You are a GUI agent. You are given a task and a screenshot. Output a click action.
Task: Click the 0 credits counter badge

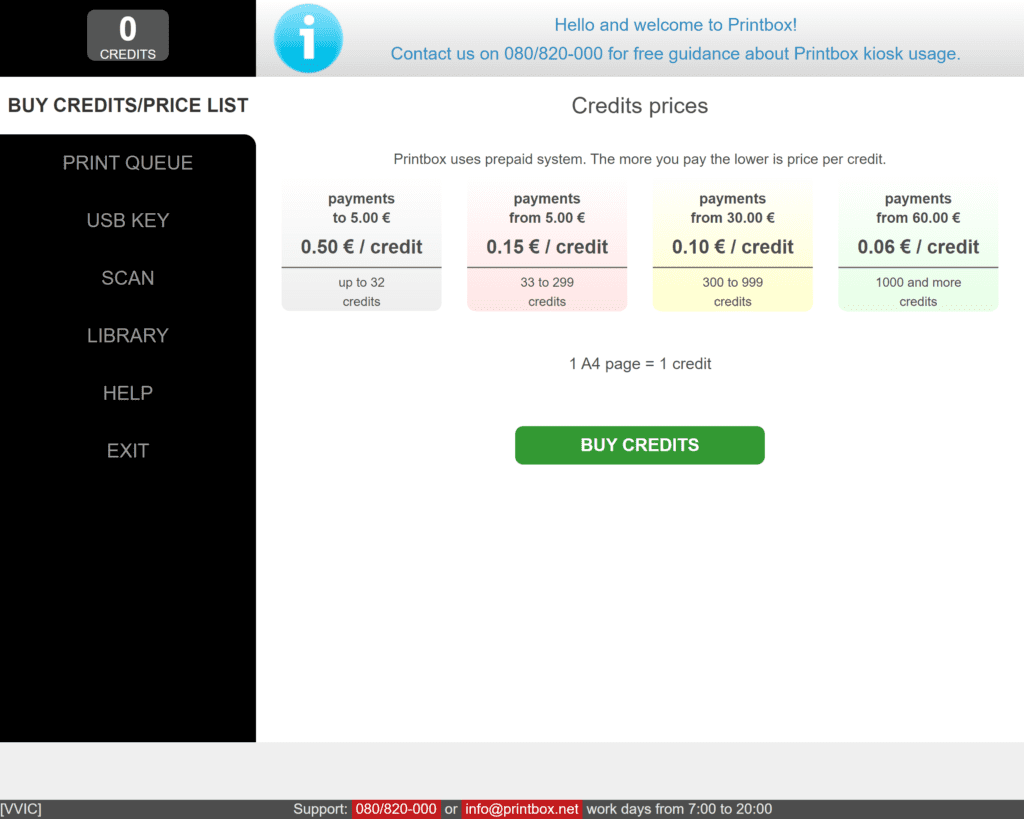(128, 36)
